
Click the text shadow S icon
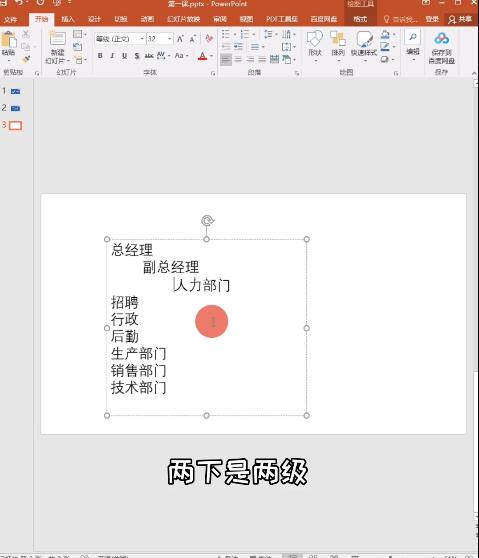[x=137, y=56]
